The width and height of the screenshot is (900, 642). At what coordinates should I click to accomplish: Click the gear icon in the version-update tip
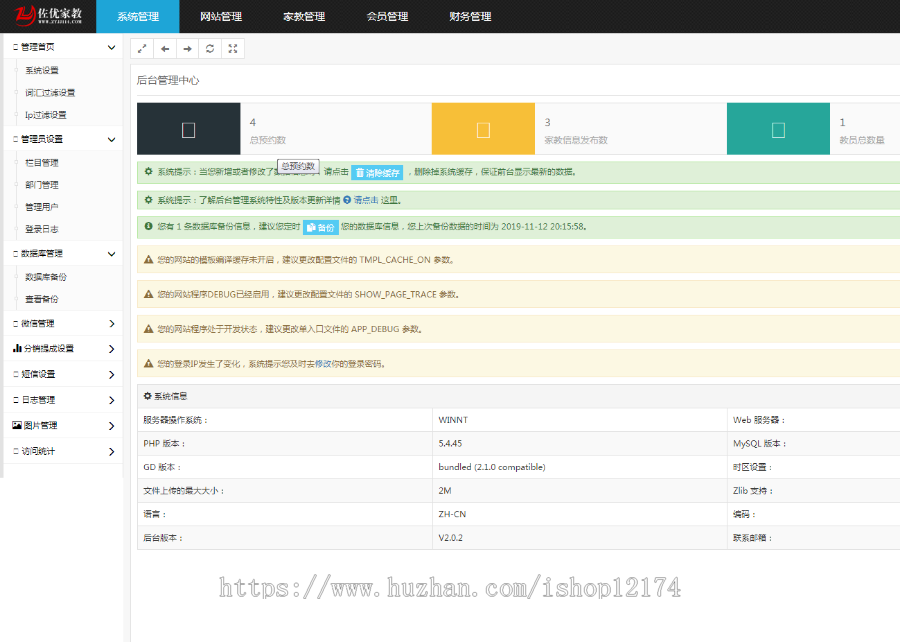(x=149, y=200)
